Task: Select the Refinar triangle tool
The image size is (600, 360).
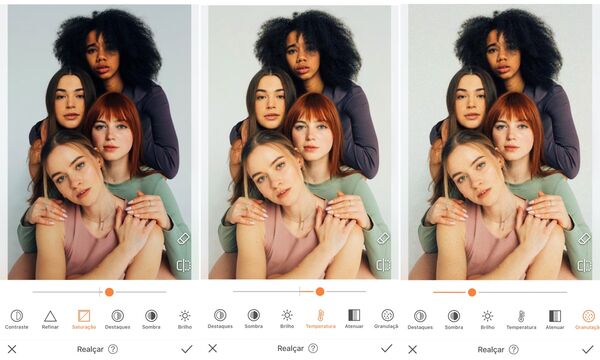Action: 50,319
